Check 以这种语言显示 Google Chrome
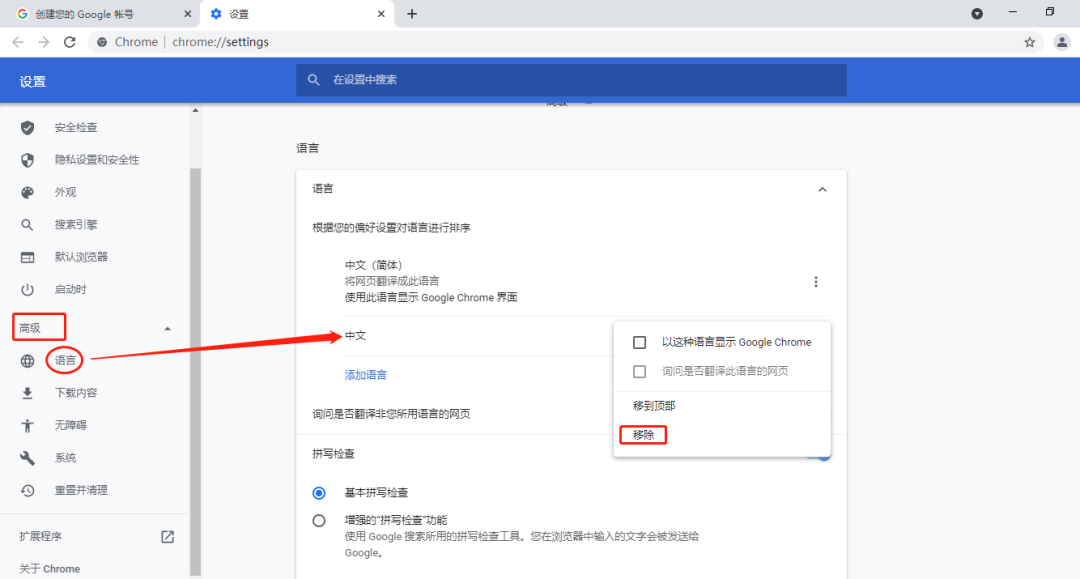 coord(637,341)
